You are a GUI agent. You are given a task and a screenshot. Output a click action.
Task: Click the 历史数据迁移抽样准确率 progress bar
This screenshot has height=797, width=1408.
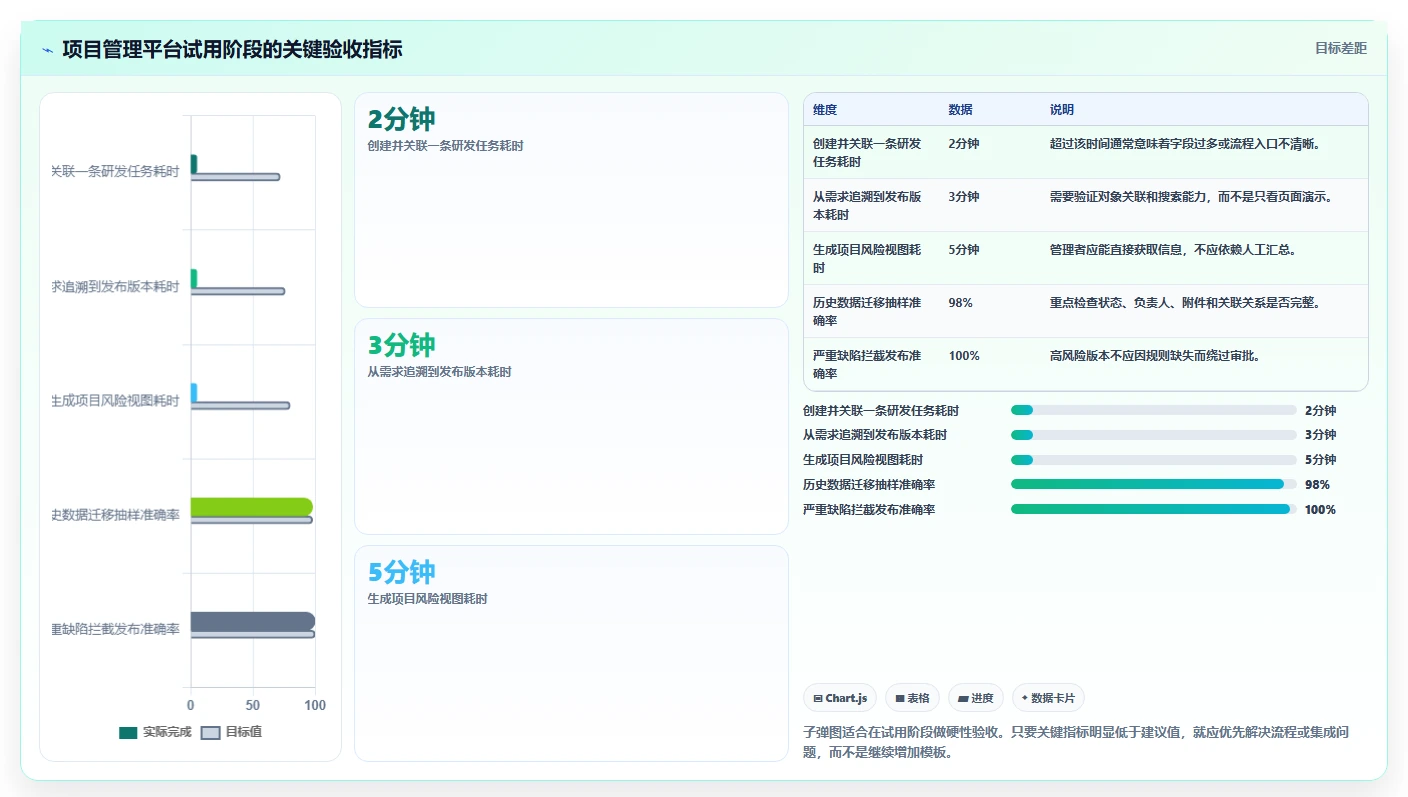tap(1153, 484)
